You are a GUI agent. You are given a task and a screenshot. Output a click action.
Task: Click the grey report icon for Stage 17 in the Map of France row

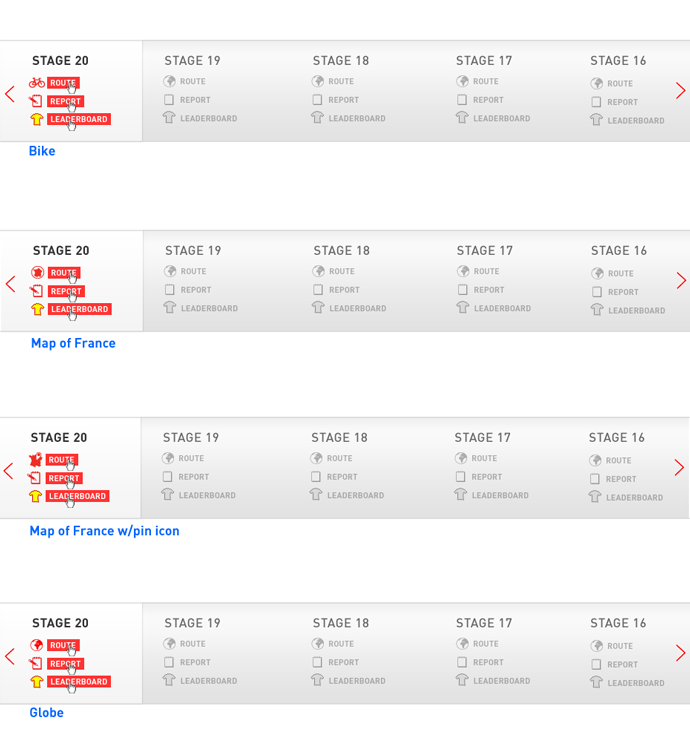[x=463, y=290]
